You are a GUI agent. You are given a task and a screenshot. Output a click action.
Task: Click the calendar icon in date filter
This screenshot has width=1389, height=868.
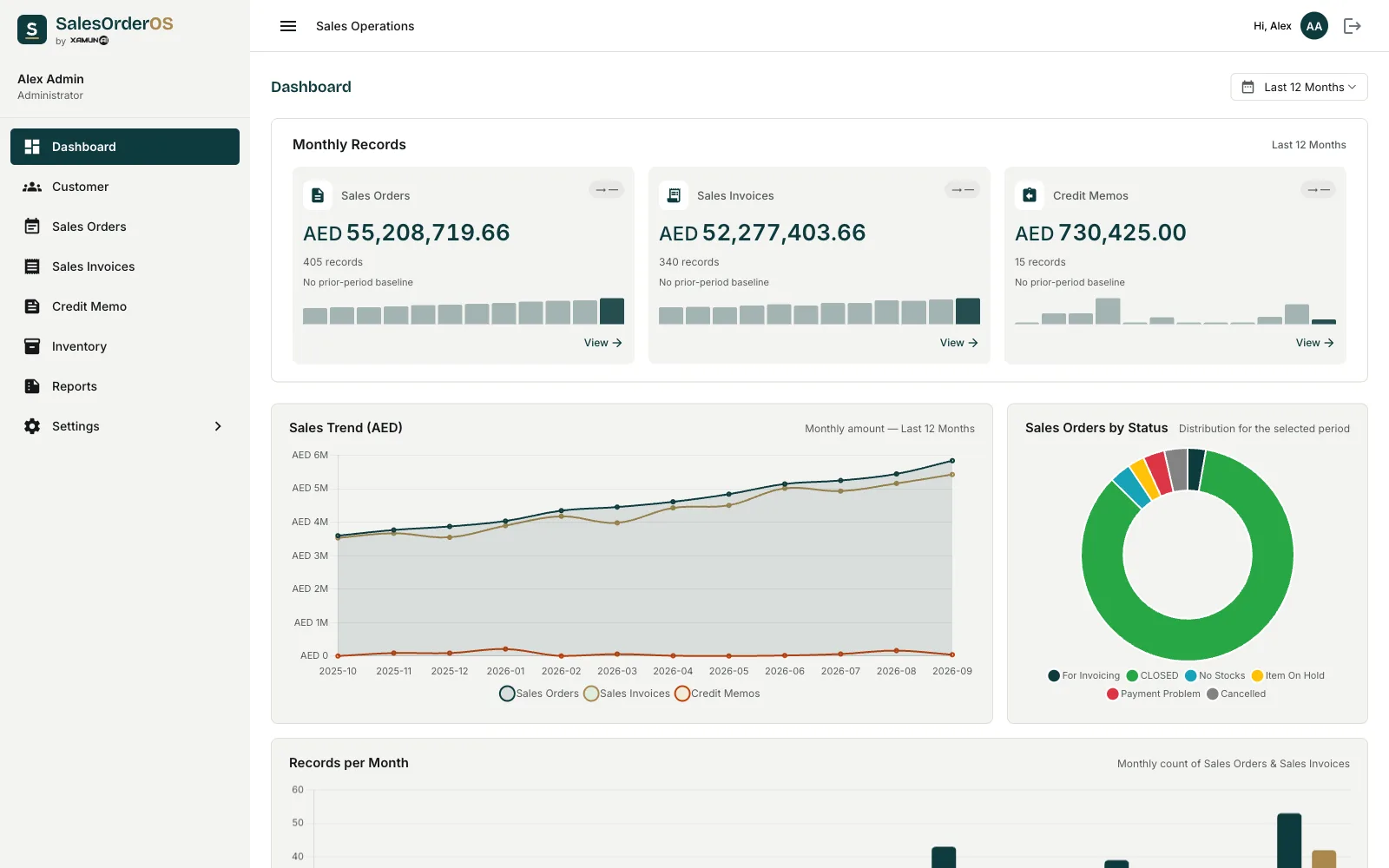pos(1247,87)
